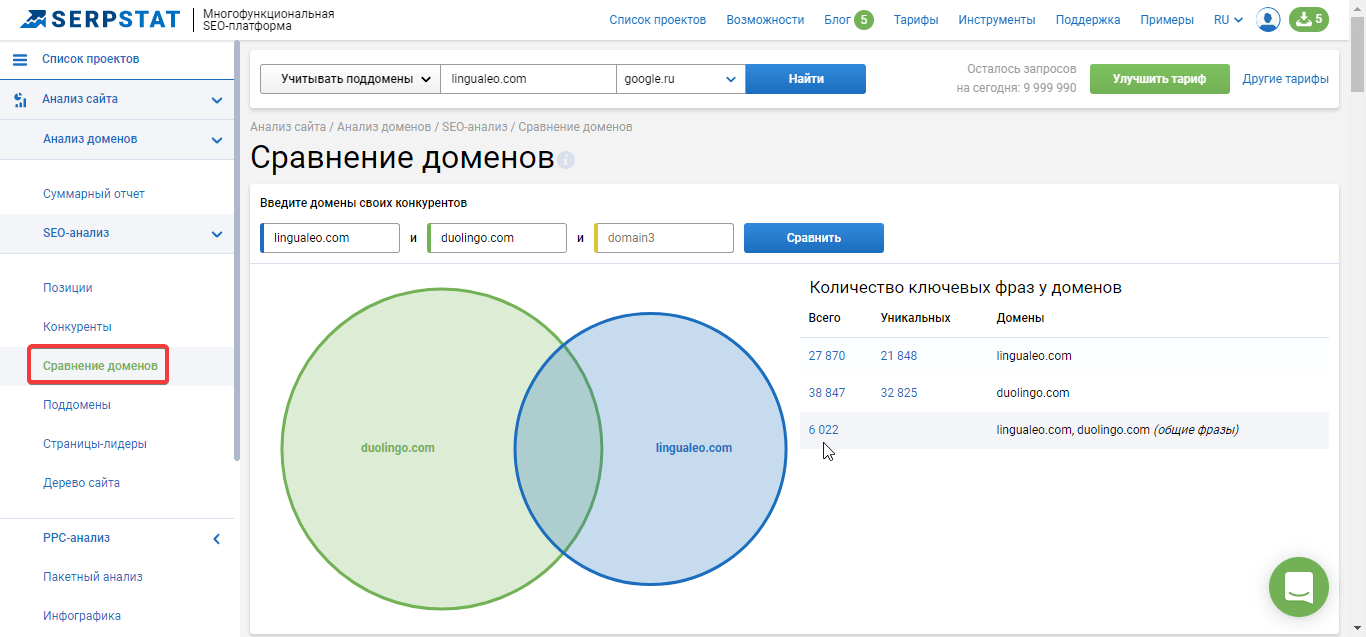
Task: Open lingualeo.com unique keywords 21 848
Action: point(899,356)
